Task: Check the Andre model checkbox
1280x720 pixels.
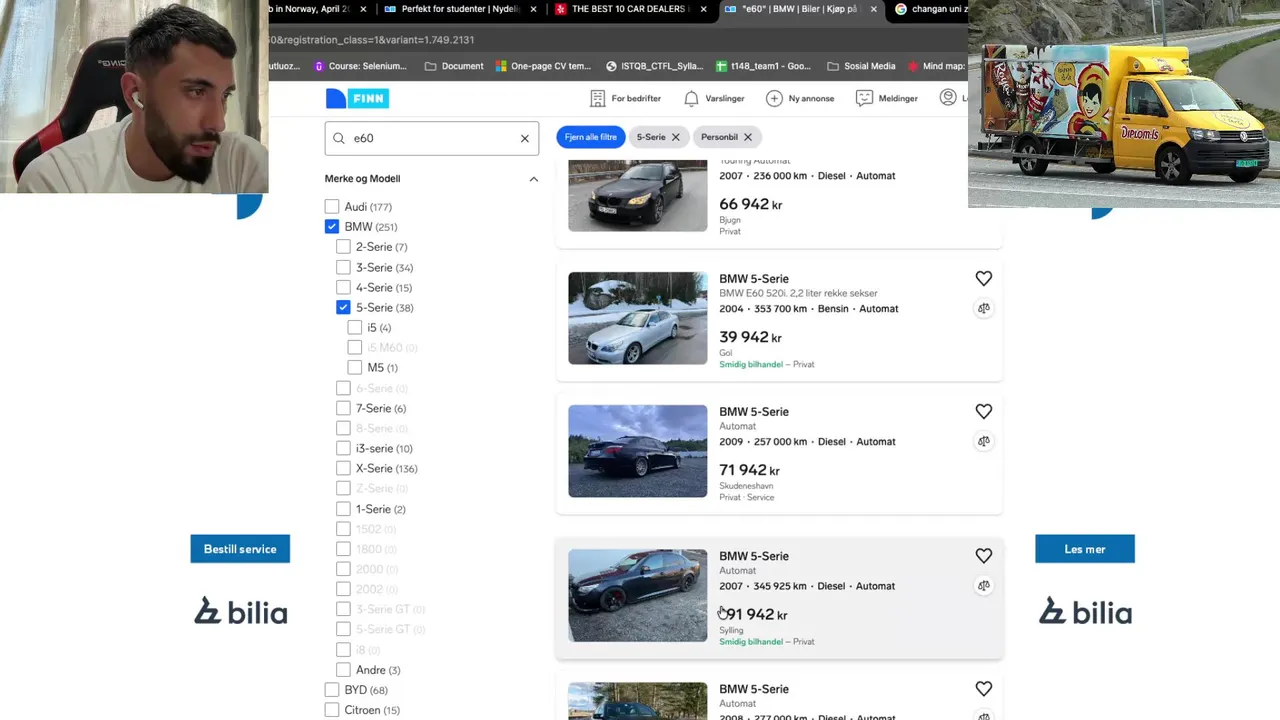Action: pos(343,669)
